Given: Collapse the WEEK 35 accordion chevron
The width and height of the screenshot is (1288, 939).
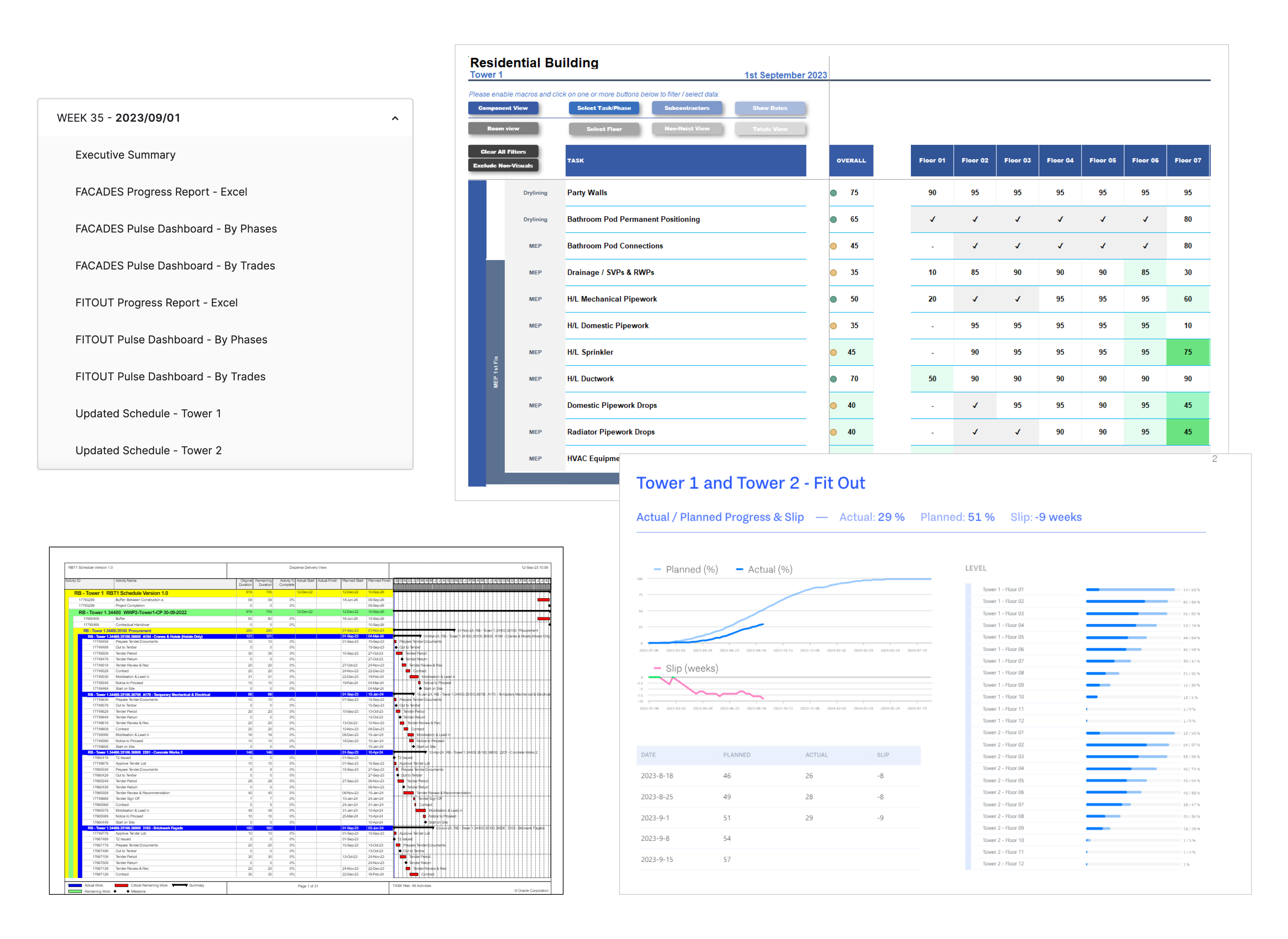Looking at the screenshot, I should [395, 118].
